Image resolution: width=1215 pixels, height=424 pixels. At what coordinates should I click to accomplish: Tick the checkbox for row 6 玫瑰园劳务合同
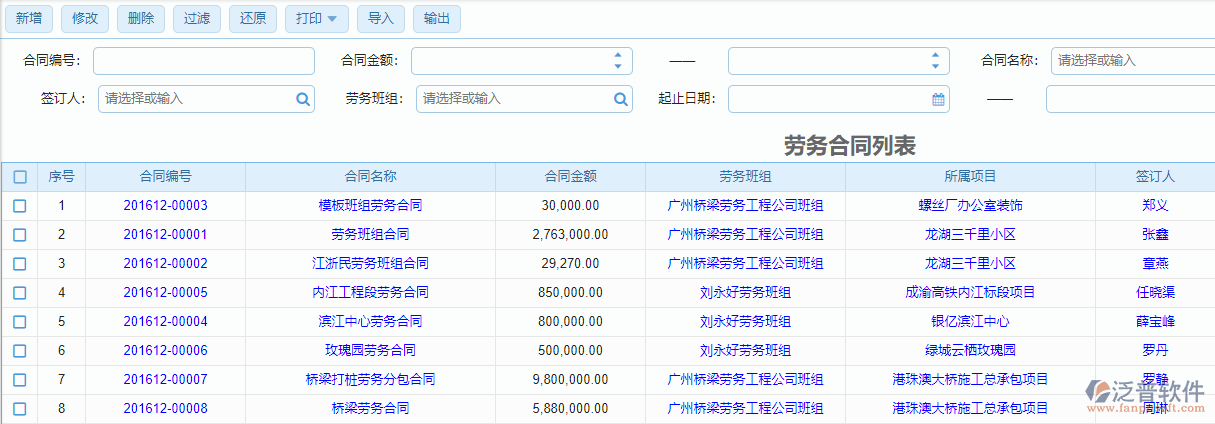point(20,351)
